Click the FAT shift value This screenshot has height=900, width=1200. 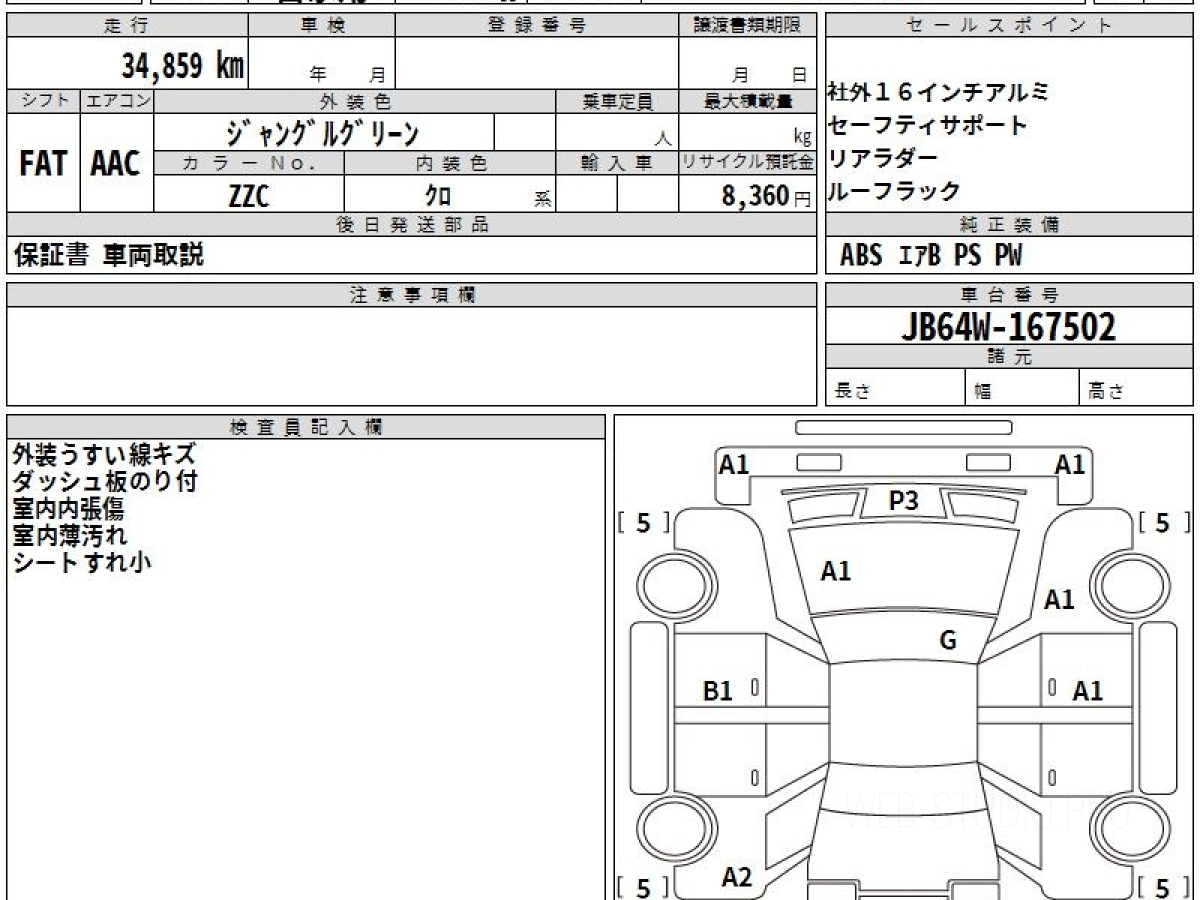tap(43, 164)
